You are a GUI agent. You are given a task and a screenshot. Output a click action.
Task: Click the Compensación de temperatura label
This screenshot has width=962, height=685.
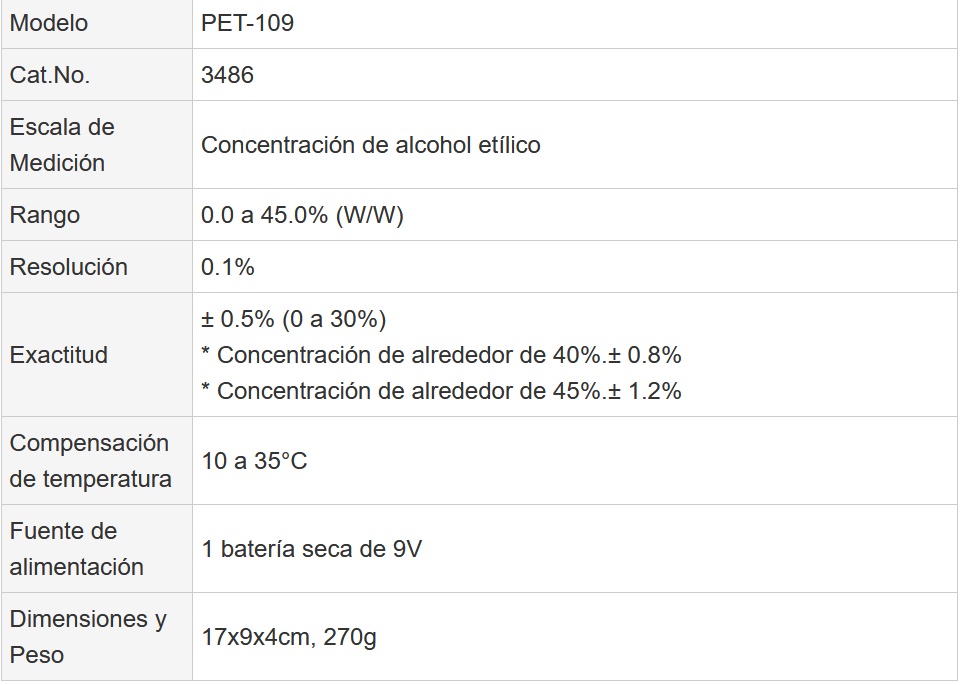[x=90, y=461]
